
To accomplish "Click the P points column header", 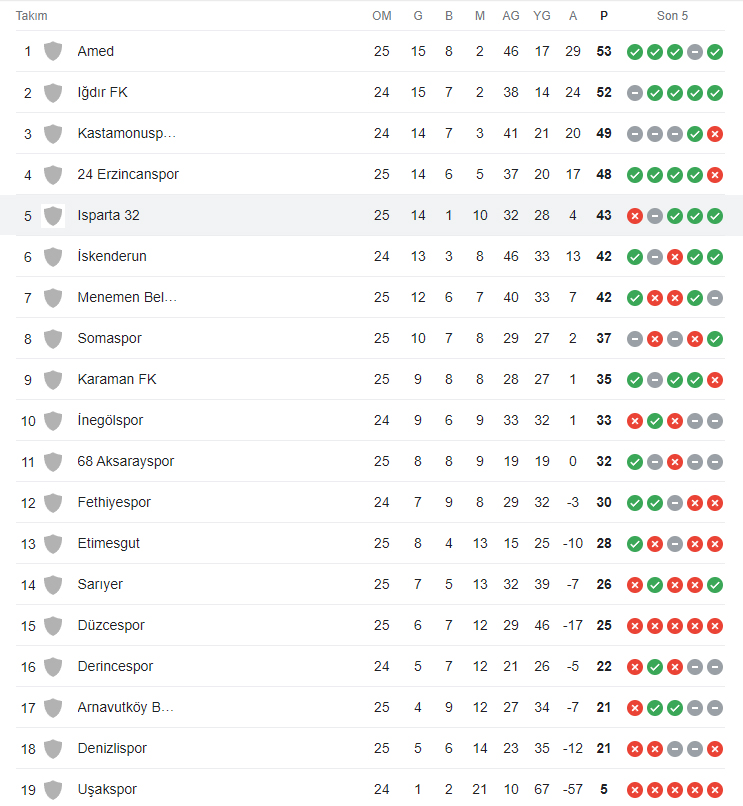I will (604, 16).
